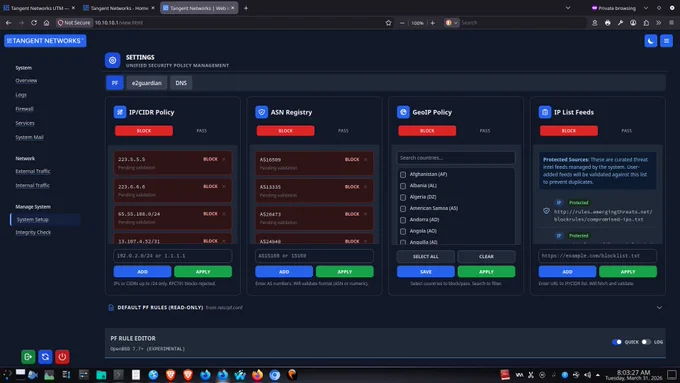Check the American Samoa (AS) checkbox
The image size is (680, 383).
pyautogui.click(x=403, y=208)
